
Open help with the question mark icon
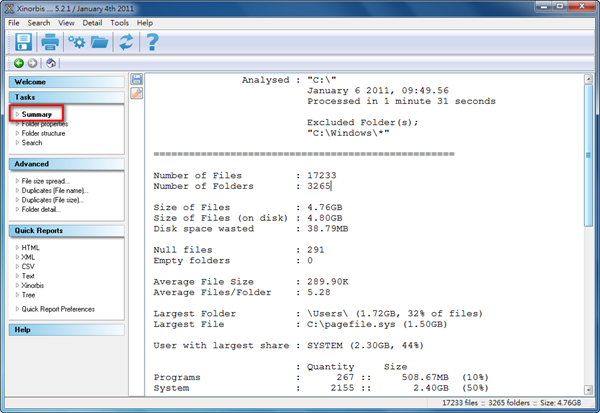[152, 42]
